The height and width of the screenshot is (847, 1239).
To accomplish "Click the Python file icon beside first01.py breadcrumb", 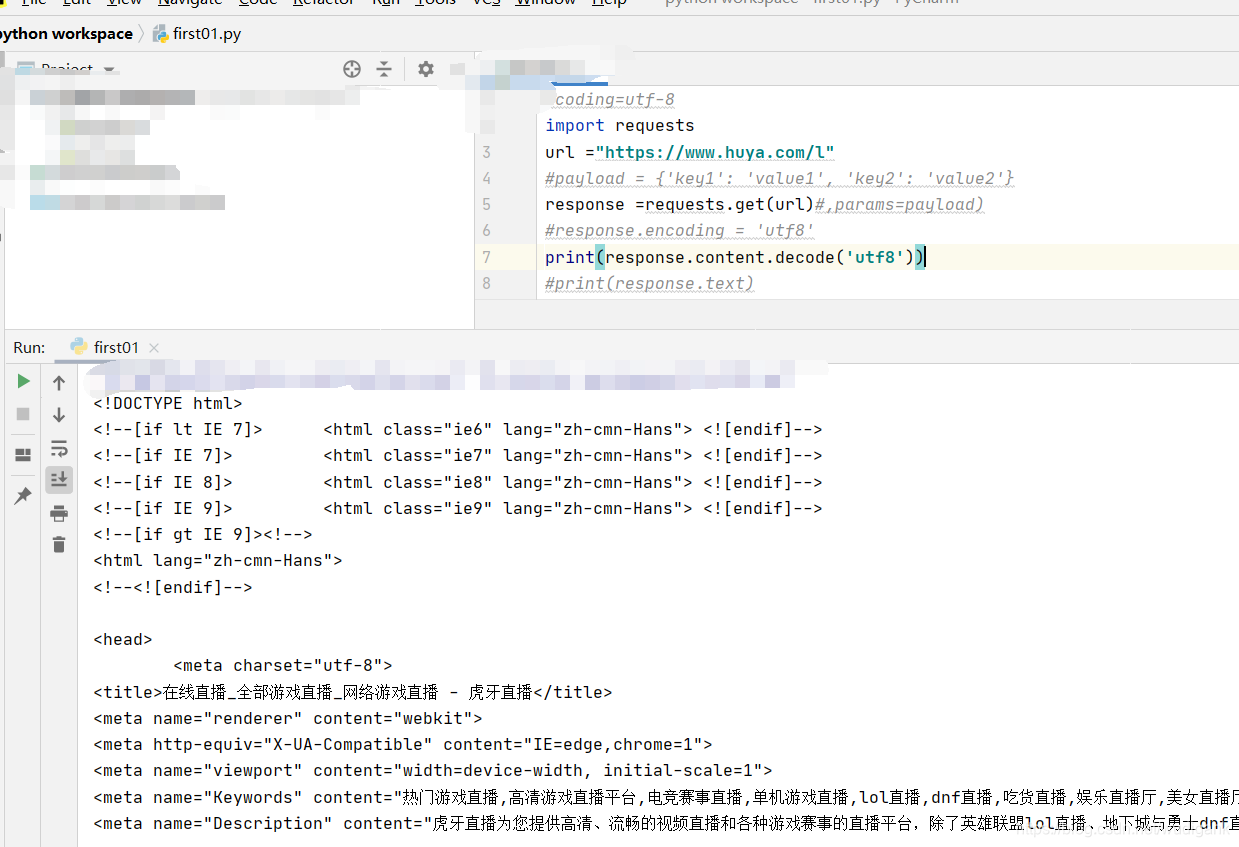I will pos(160,34).
